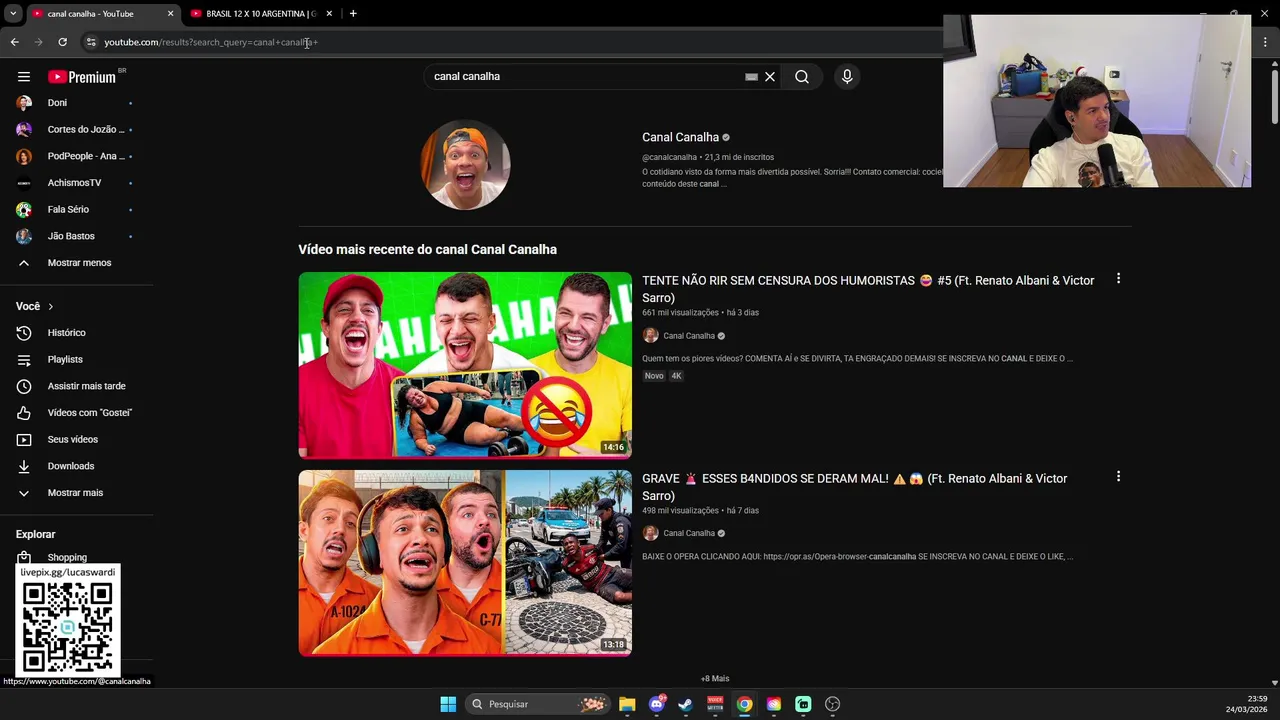The height and width of the screenshot is (720, 1280).
Task: Click Canal Canalha name under GRAVE video
Action: coord(689,534)
